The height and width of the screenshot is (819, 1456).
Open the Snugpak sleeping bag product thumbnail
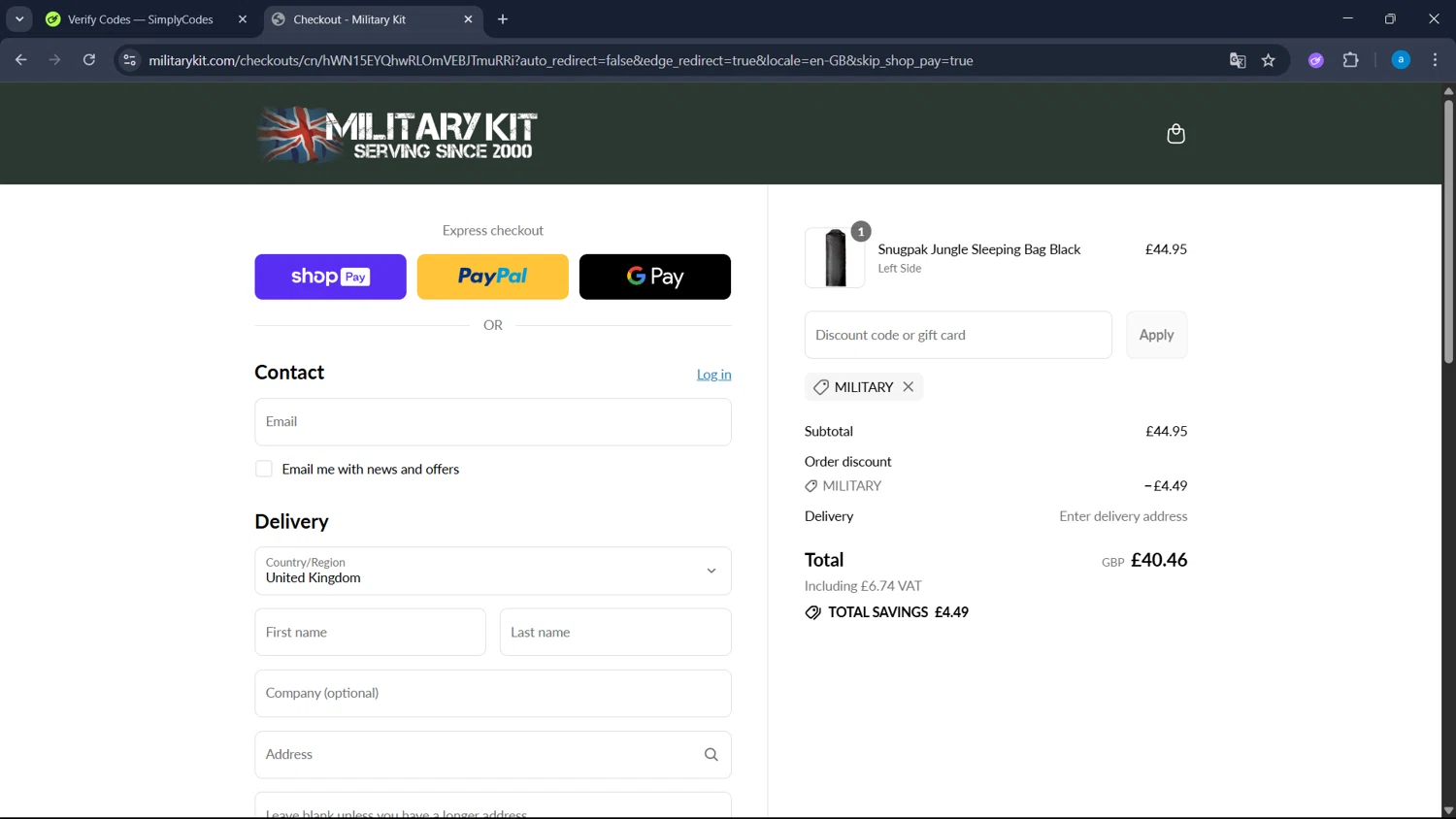tap(835, 257)
